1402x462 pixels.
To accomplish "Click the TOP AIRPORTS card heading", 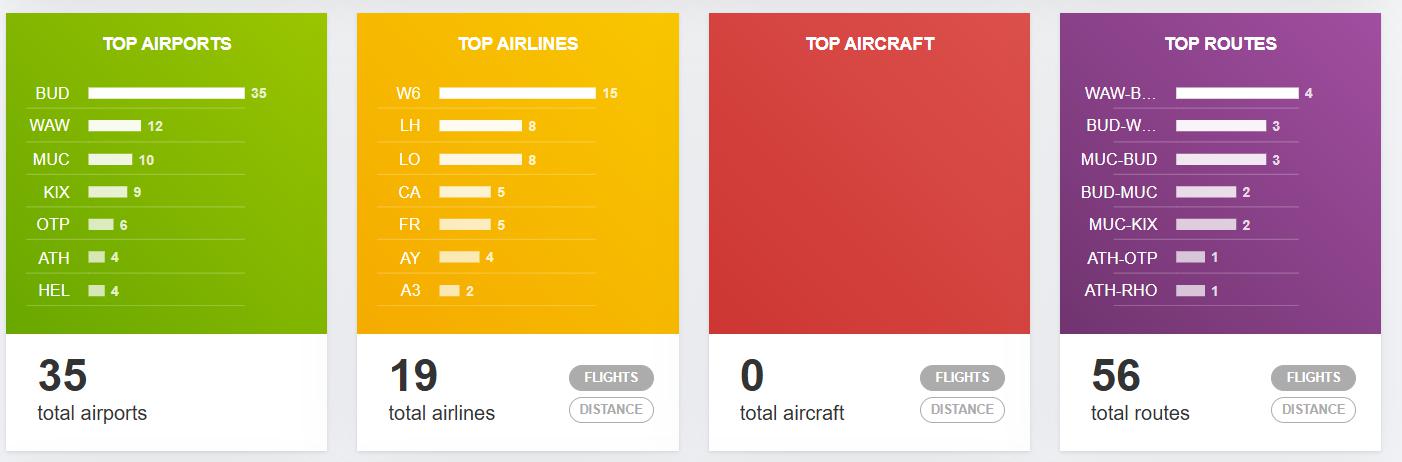I will click(x=167, y=44).
